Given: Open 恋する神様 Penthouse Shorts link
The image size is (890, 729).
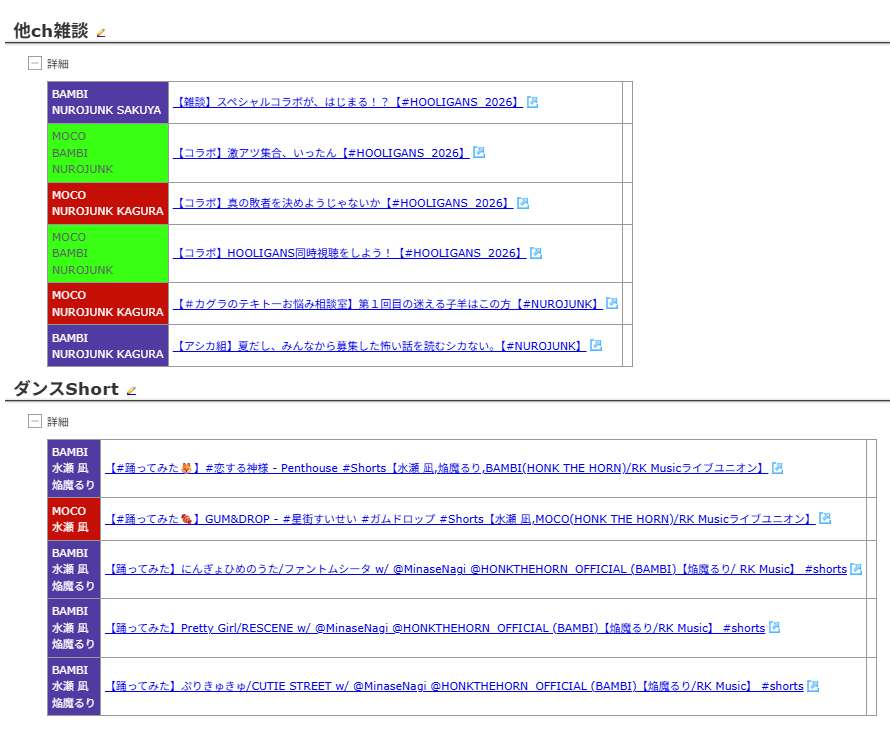Looking at the screenshot, I should pos(436,468).
